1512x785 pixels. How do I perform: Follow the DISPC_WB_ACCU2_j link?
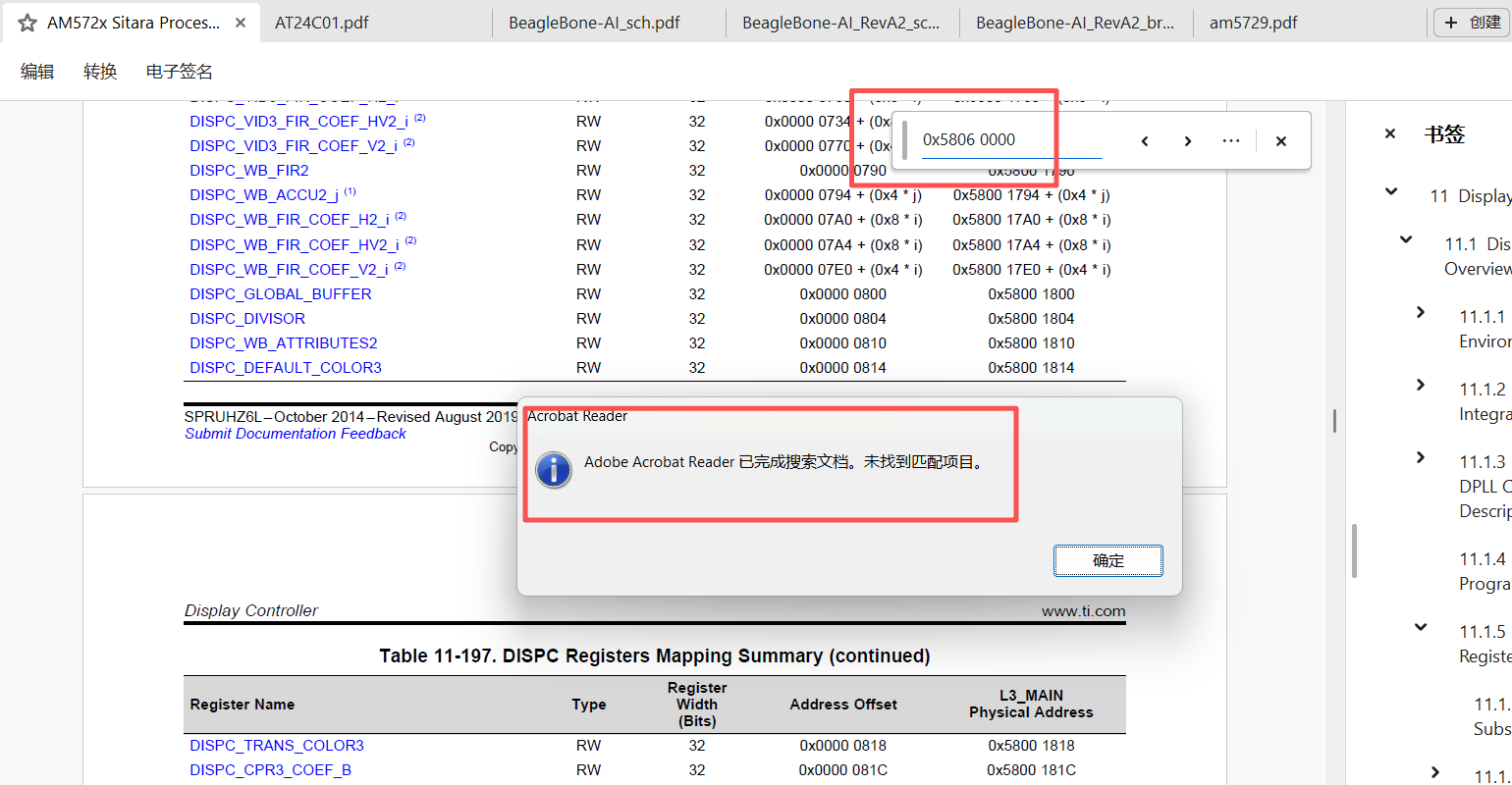click(264, 195)
